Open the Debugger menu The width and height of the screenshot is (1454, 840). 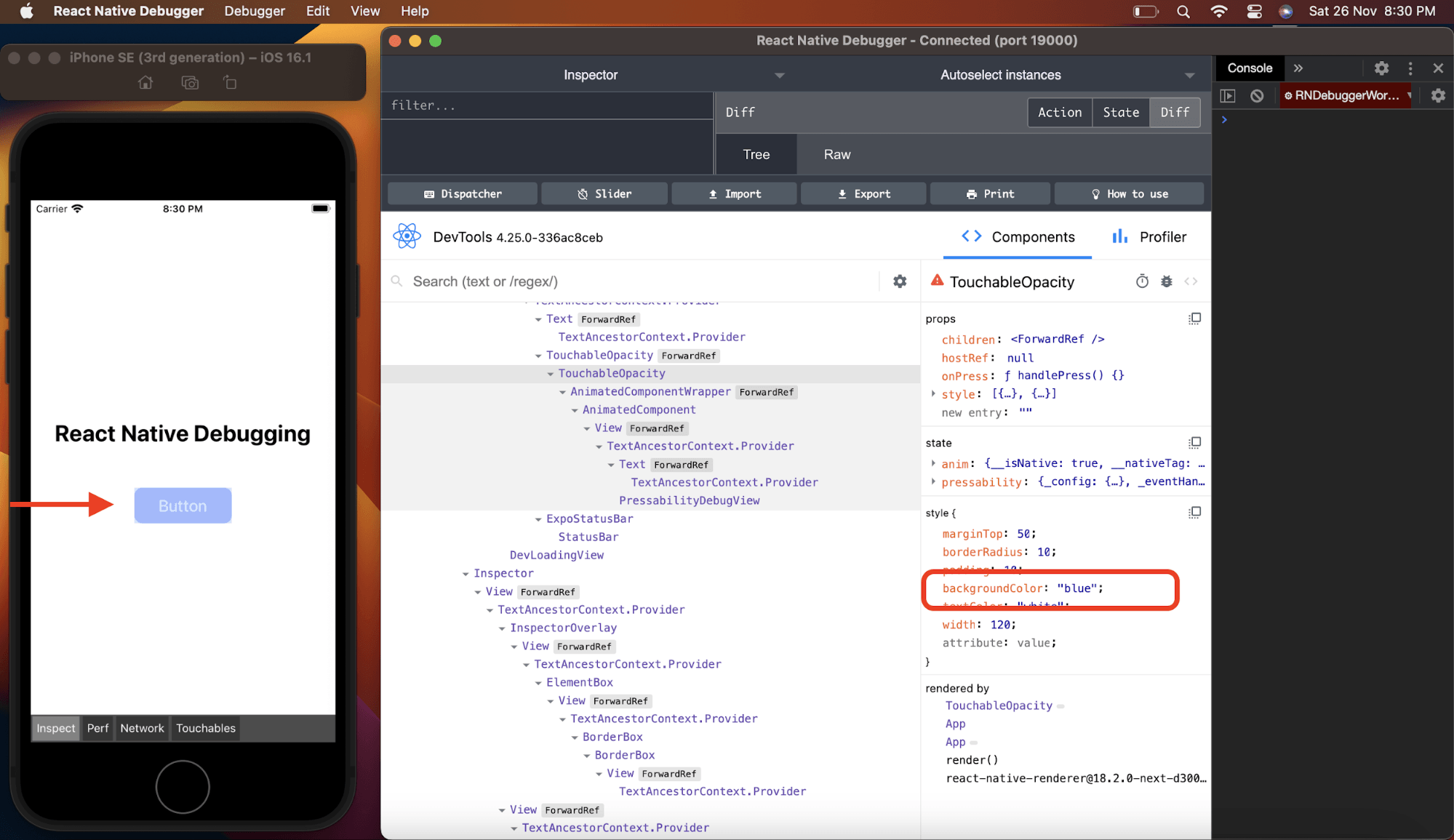click(254, 11)
